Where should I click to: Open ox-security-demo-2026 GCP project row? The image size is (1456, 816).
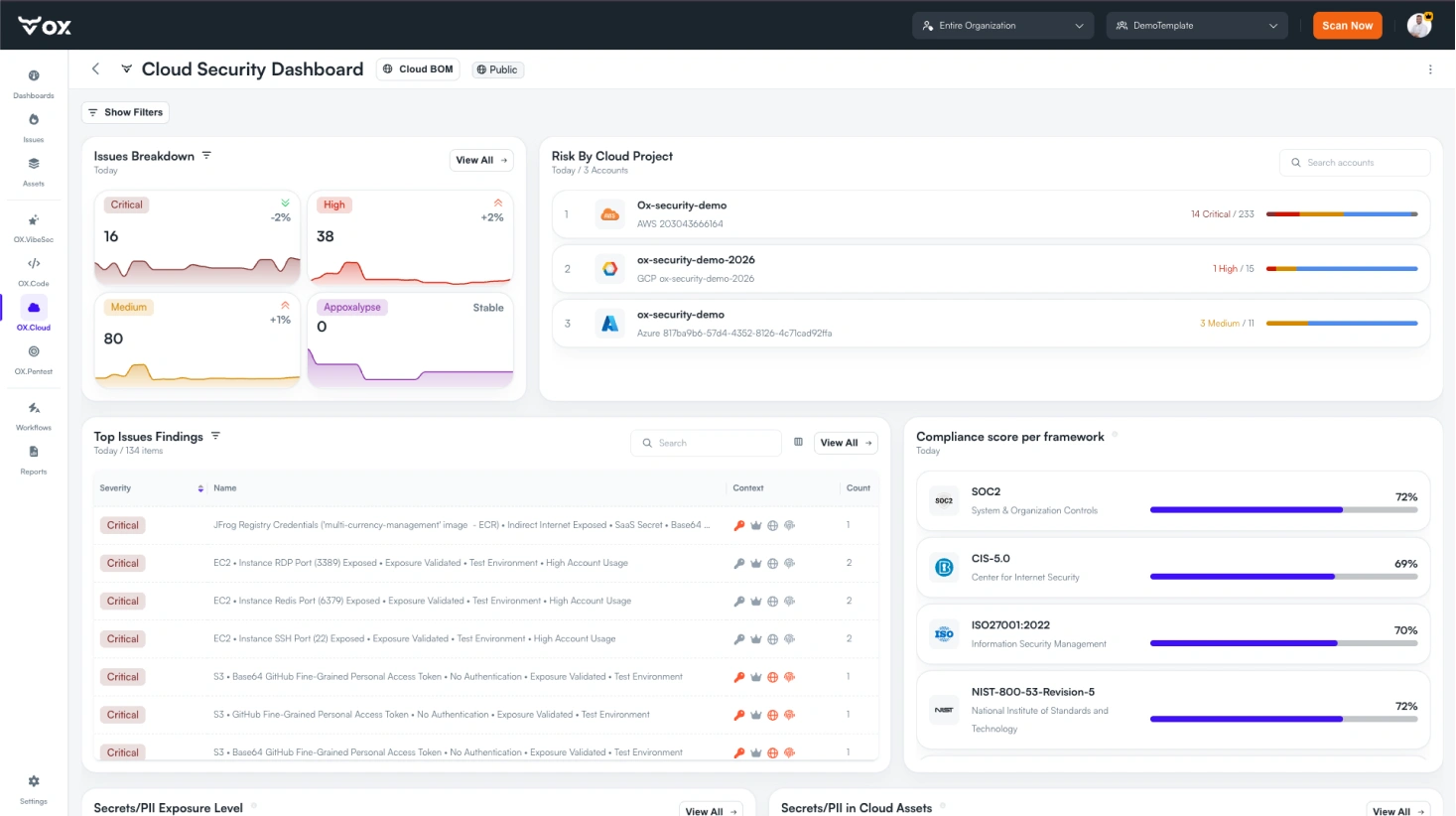(x=991, y=269)
